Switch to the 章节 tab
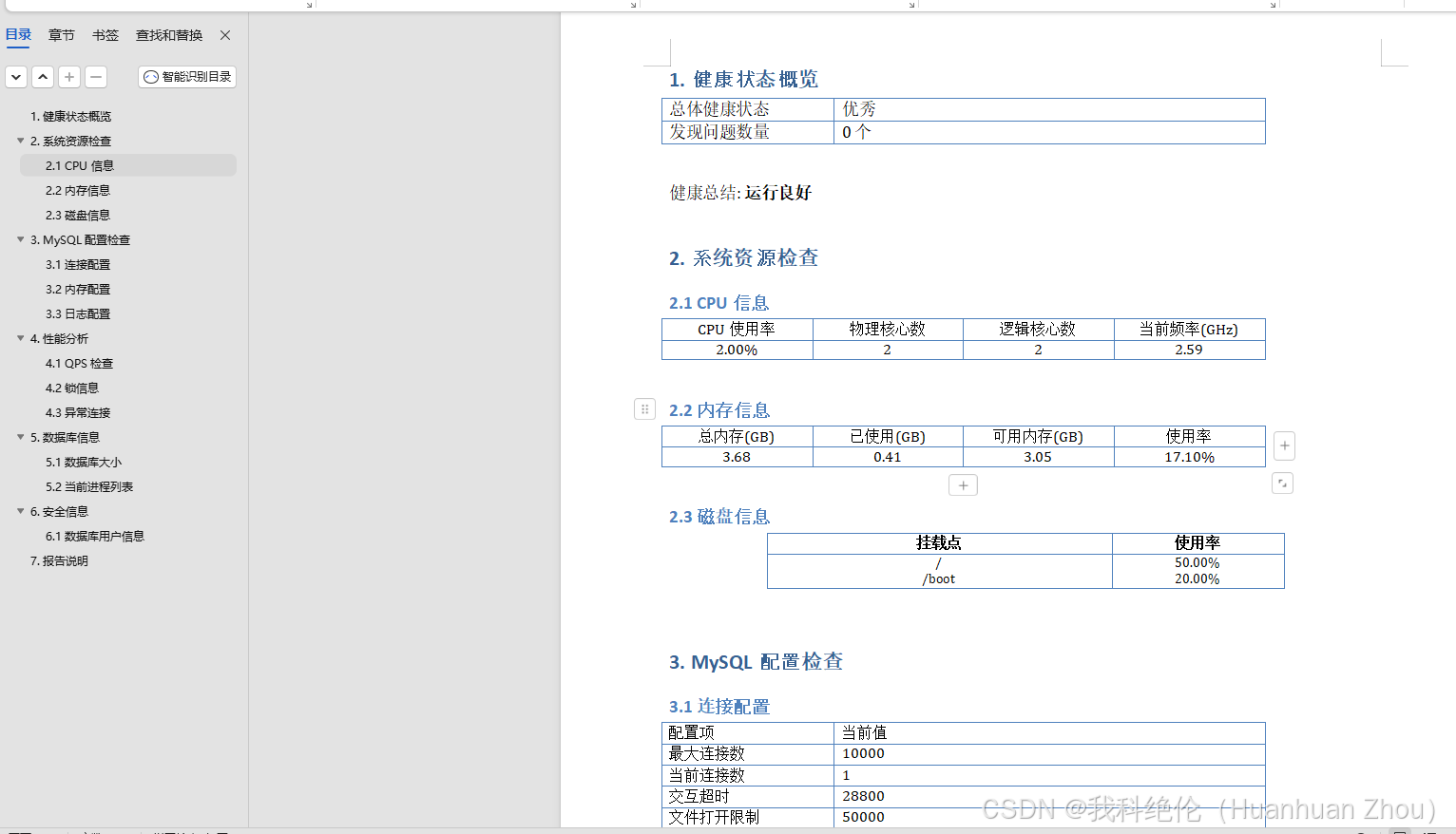The width and height of the screenshot is (1456, 834). pyautogui.click(x=61, y=35)
